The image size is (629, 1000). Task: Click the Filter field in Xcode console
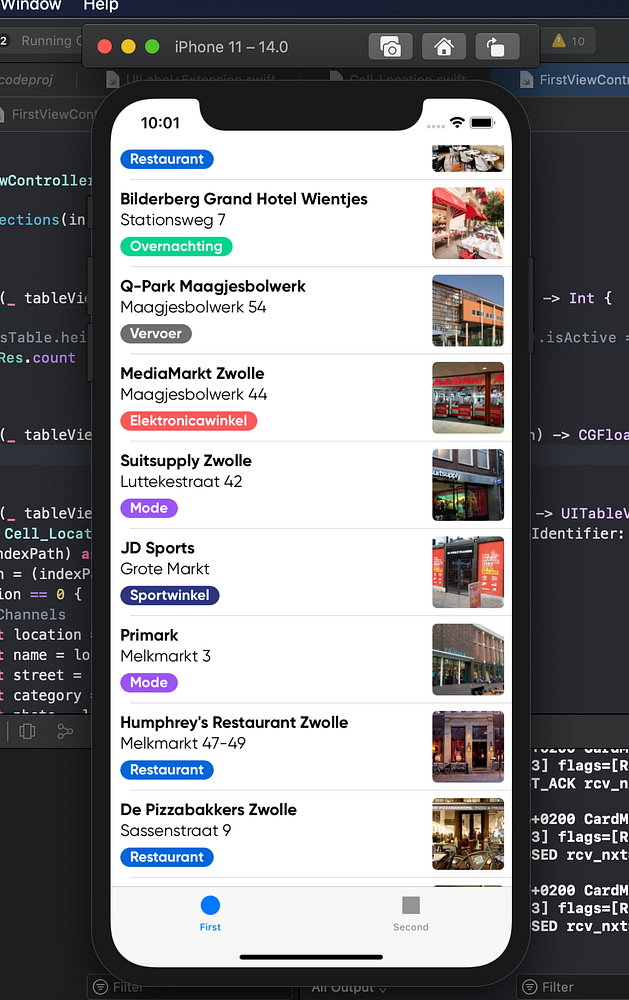(x=572, y=987)
